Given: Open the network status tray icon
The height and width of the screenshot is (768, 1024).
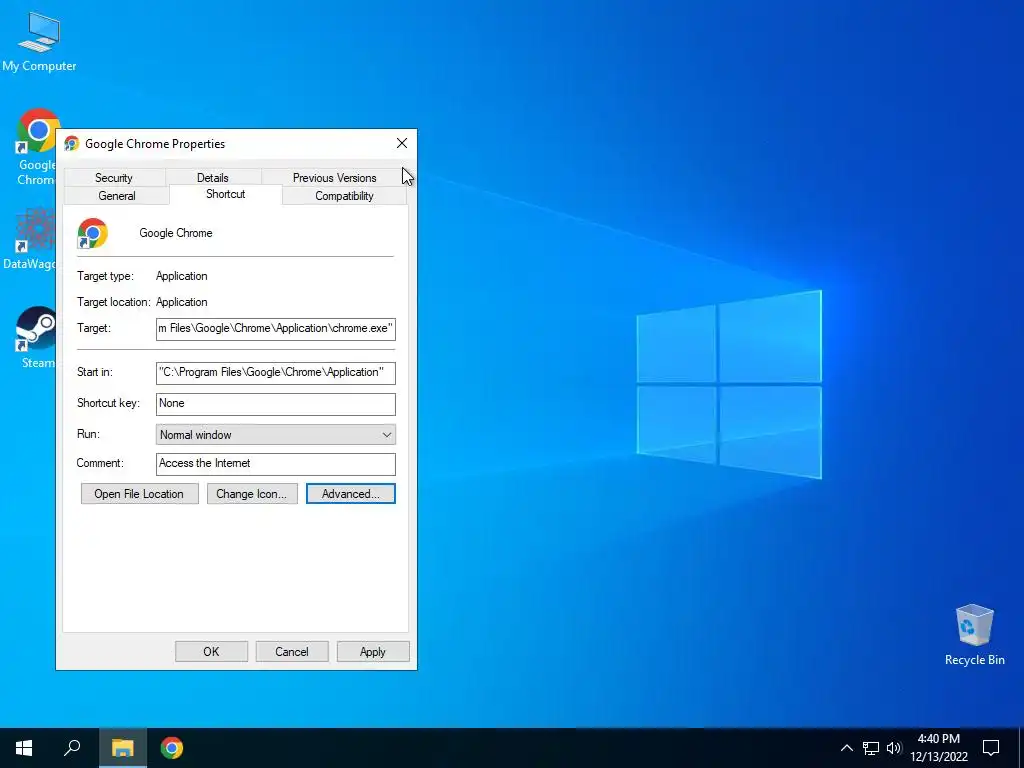Looking at the screenshot, I should click(x=871, y=748).
